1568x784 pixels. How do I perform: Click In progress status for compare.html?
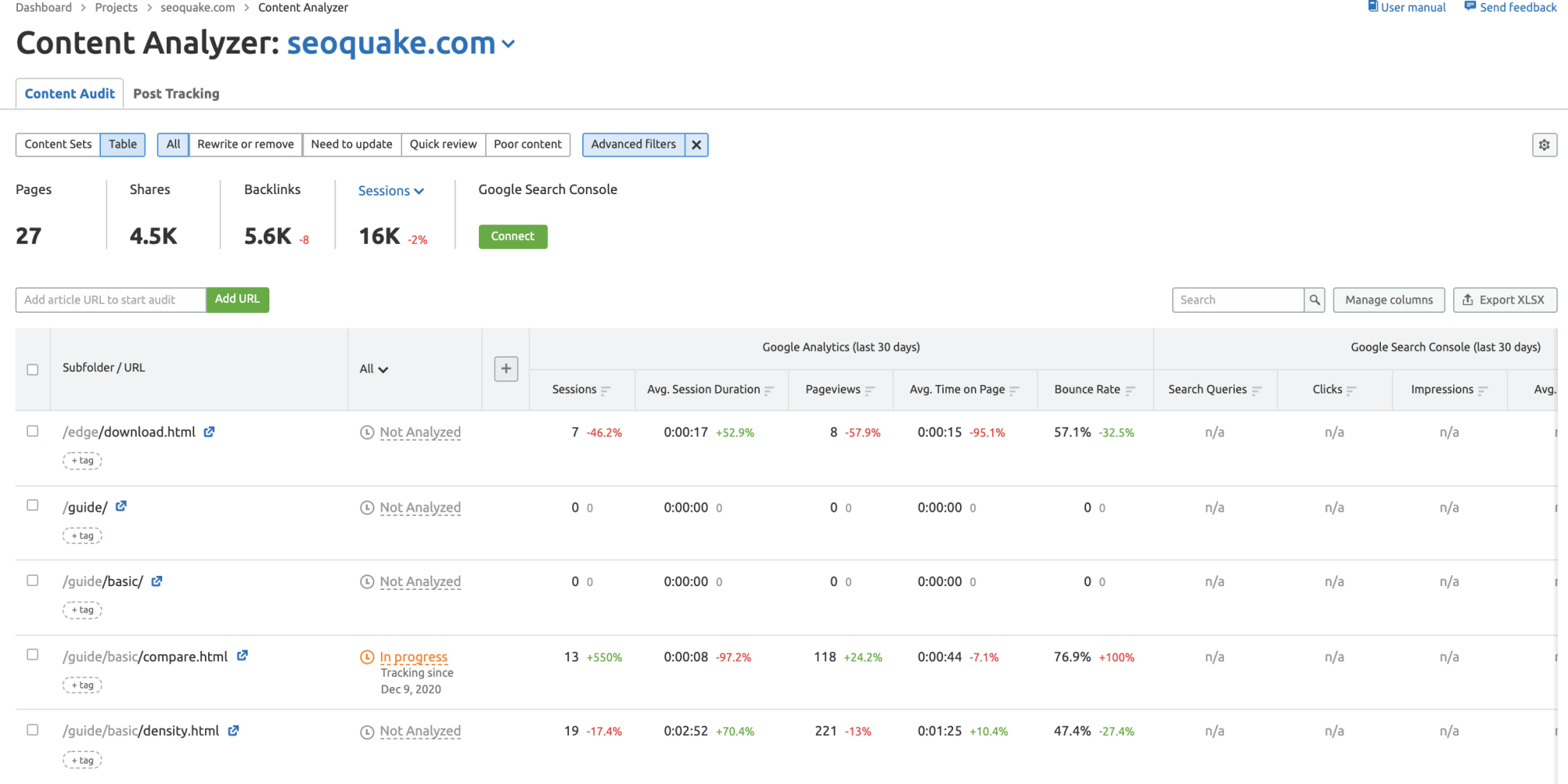(414, 657)
